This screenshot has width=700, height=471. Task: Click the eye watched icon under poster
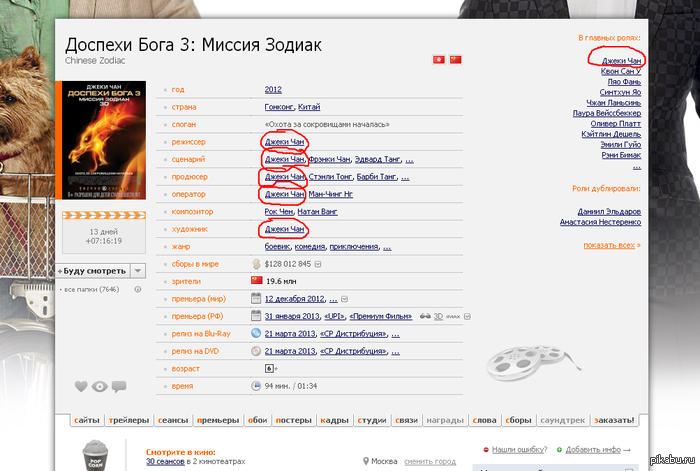99,387
